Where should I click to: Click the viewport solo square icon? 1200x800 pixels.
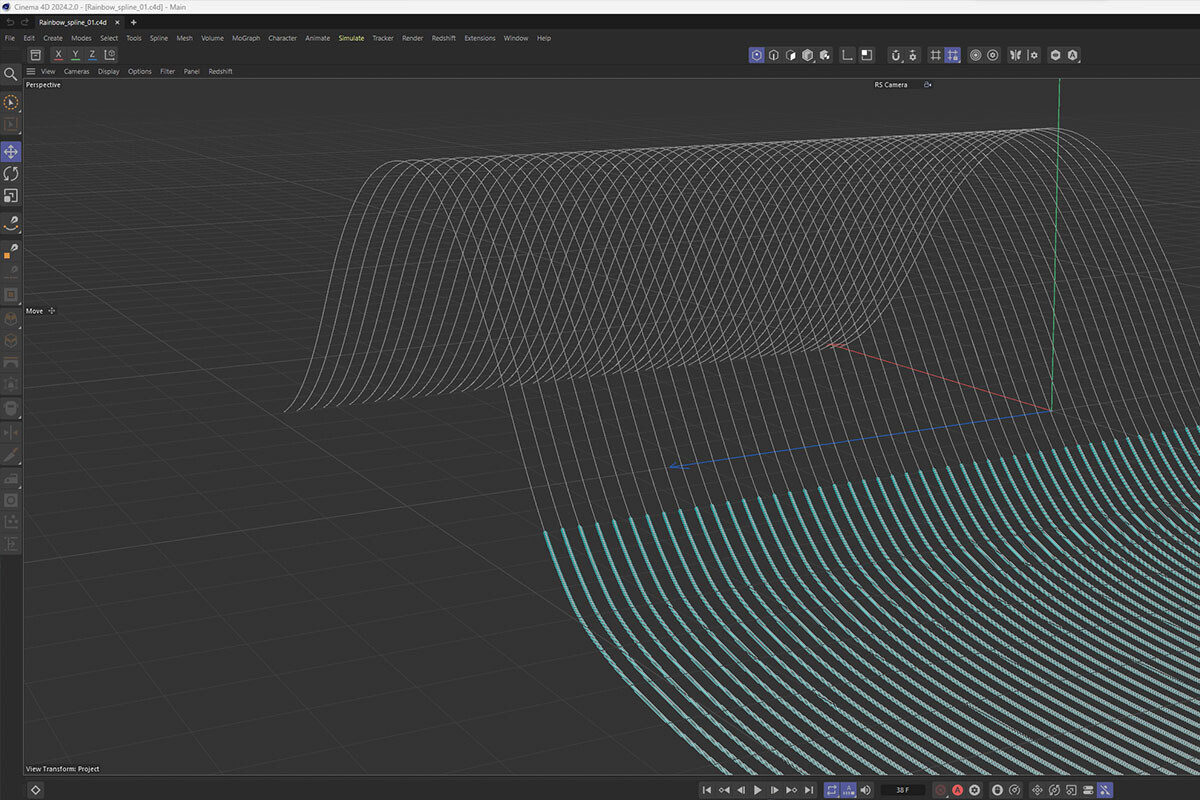(867, 55)
